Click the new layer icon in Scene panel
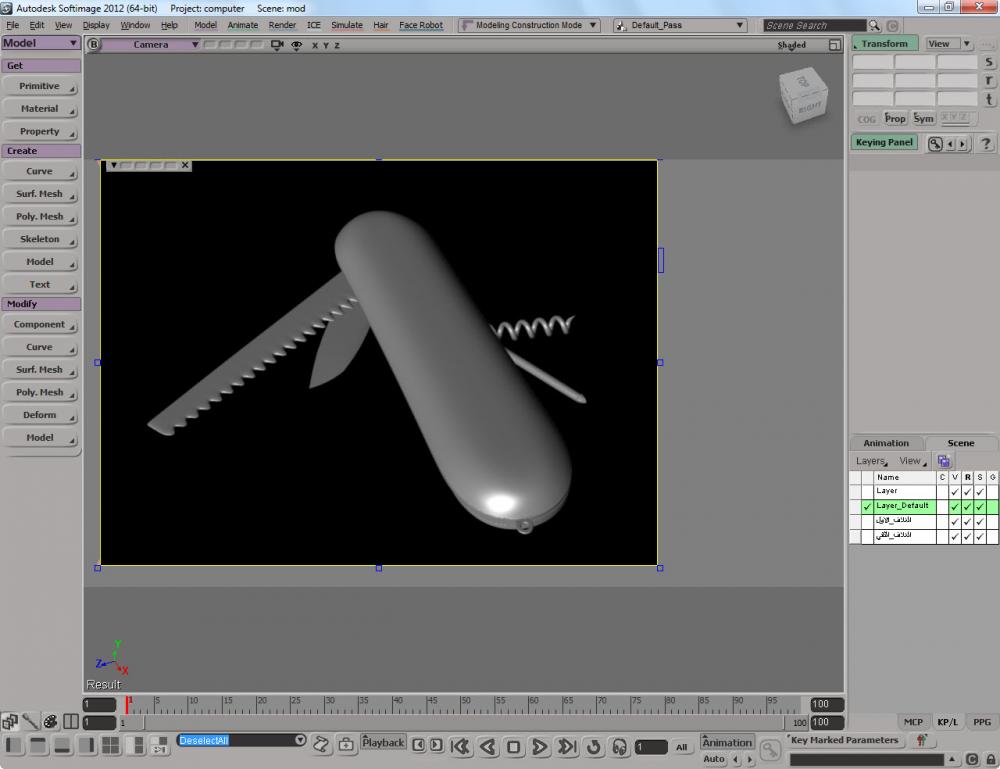 [943, 461]
